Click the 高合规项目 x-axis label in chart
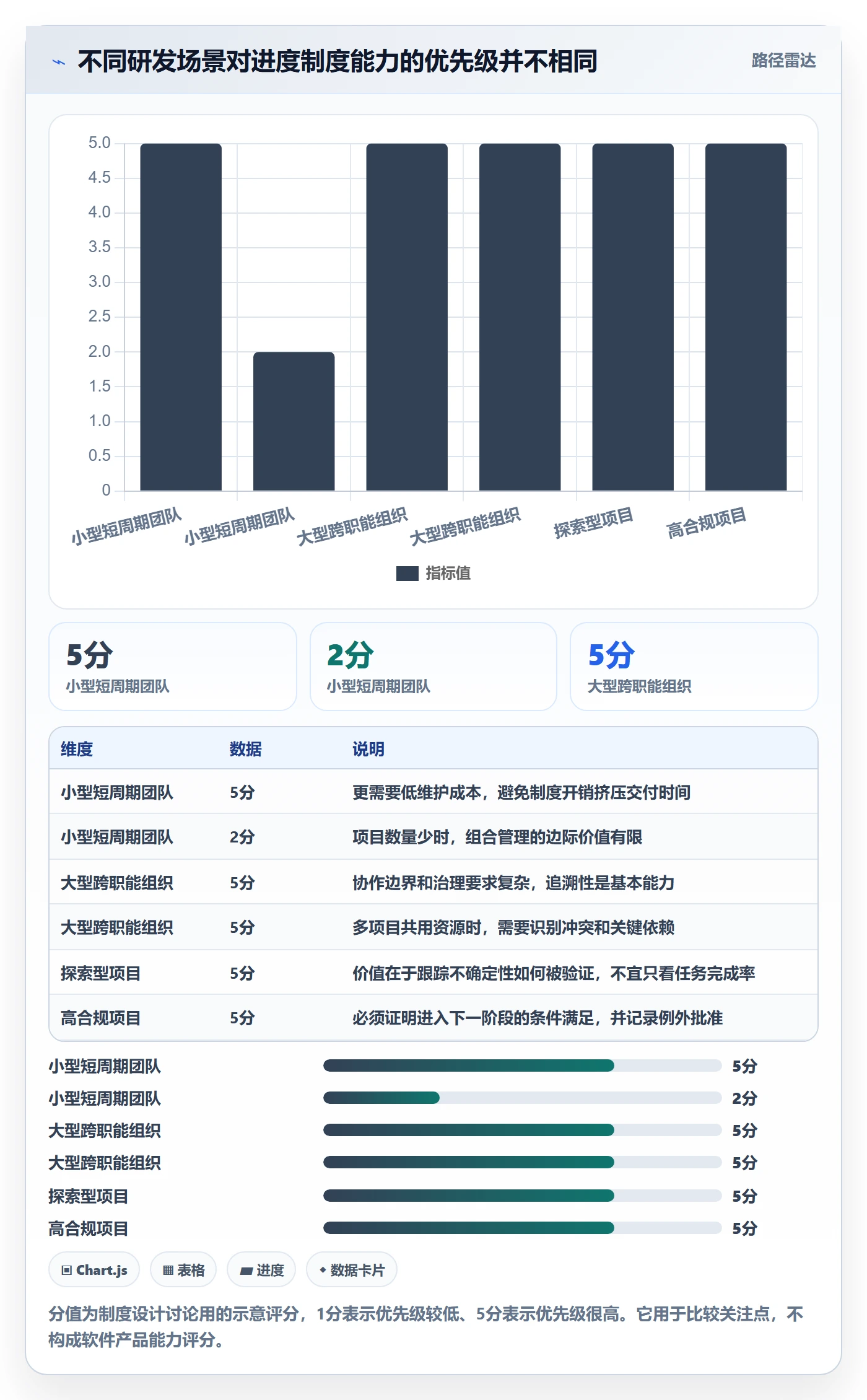Image resolution: width=867 pixels, height=1400 pixels. coord(706,522)
